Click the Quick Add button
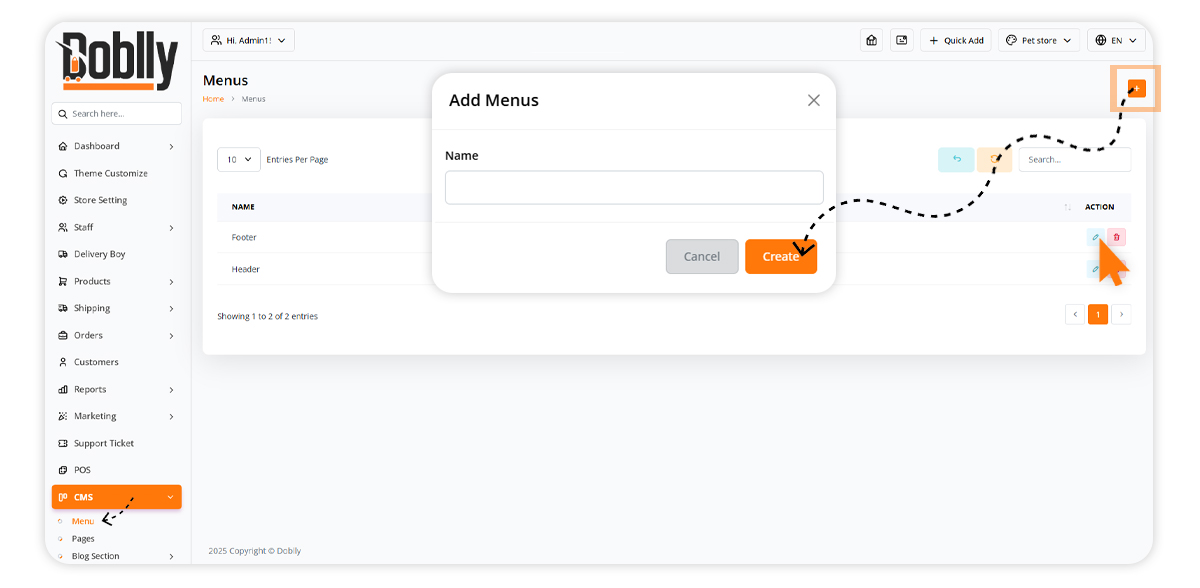The height and width of the screenshot is (588, 1200). [x=955, y=40]
